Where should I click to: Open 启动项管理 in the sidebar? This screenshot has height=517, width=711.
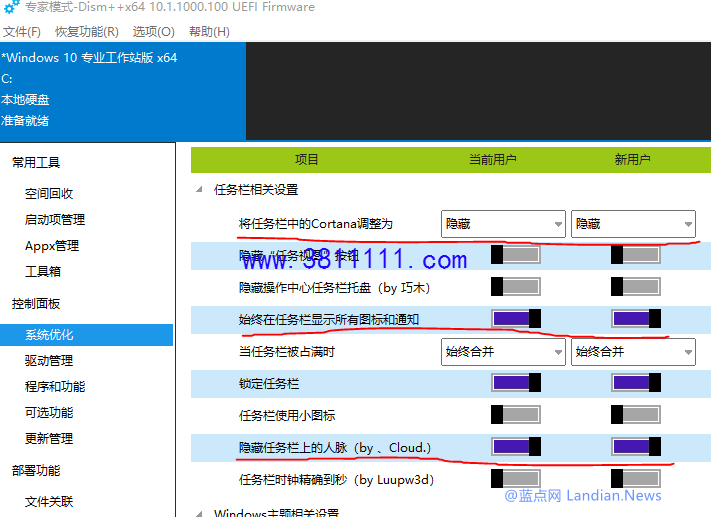[x=55, y=219]
